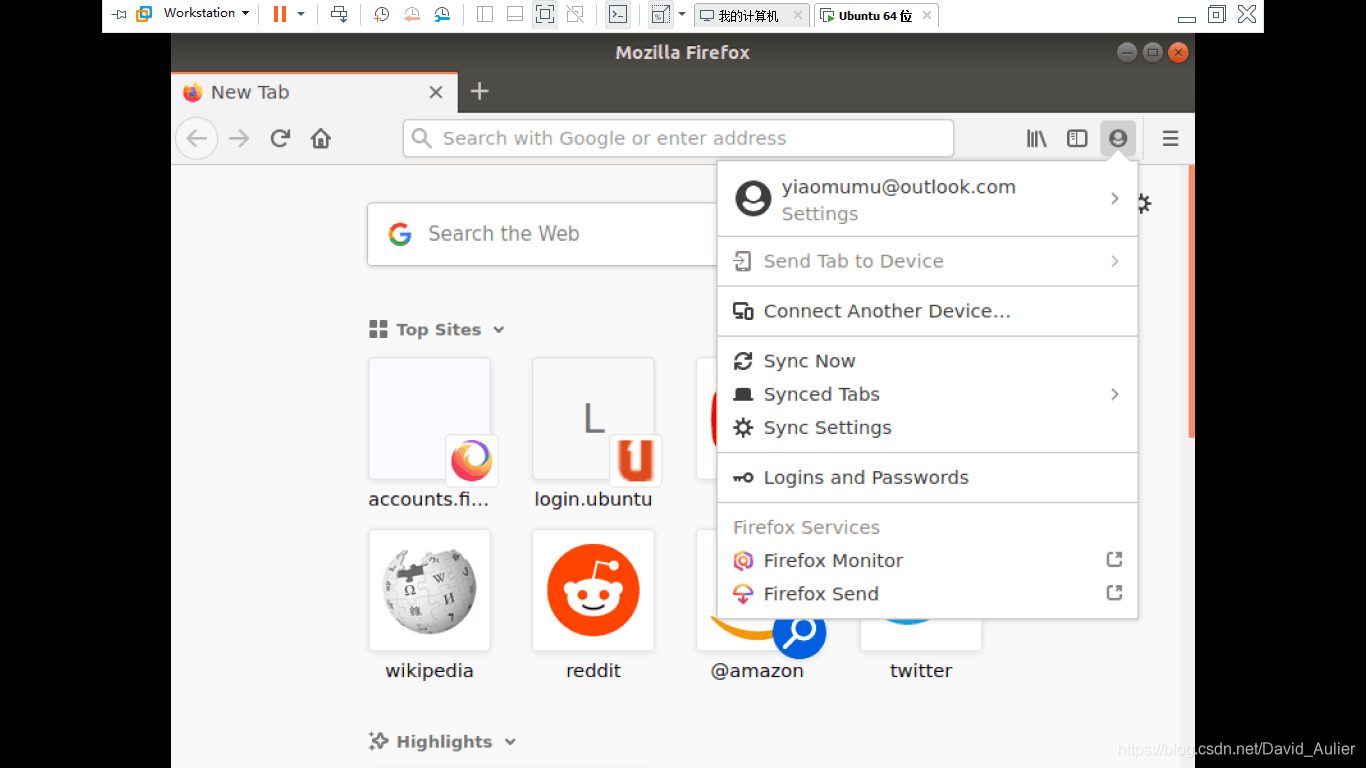Open Sync Settings
The height and width of the screenshot is (768, 1366).
pyautogui.click(x=928, y=427)
